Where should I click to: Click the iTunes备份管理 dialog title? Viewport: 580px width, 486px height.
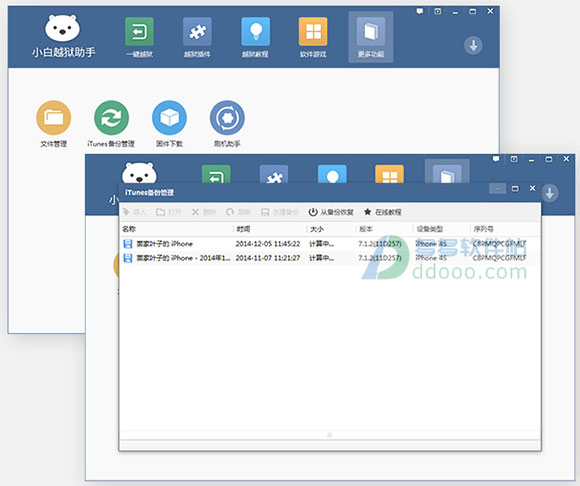pyautogui.click(x=149, y=192)
